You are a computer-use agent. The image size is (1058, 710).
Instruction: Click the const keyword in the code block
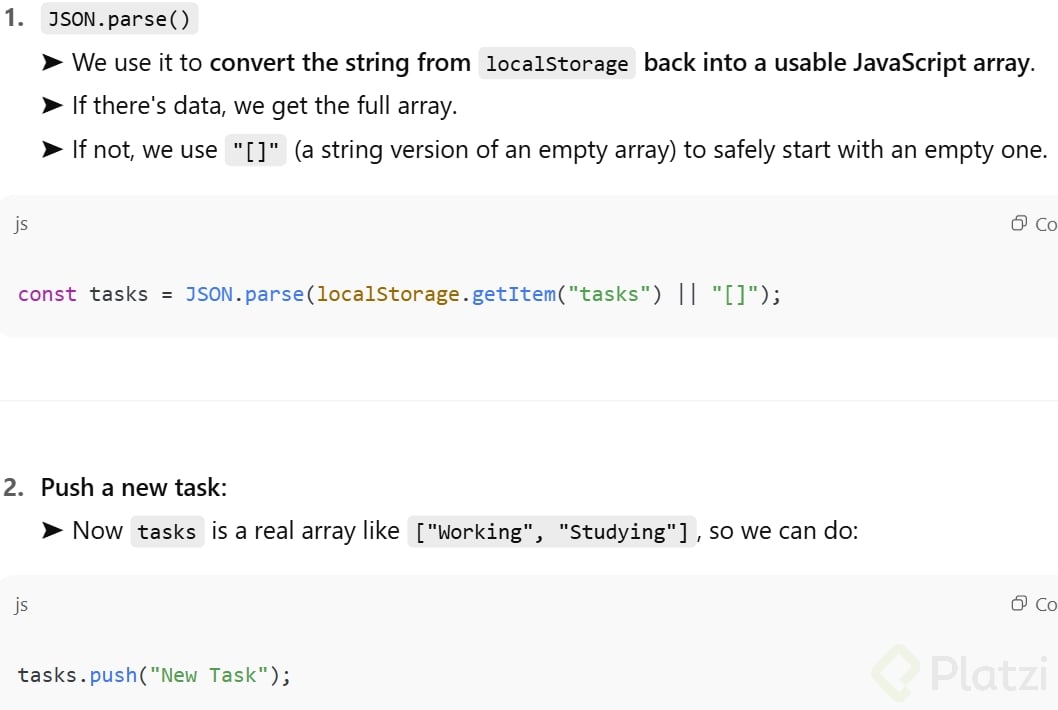point(47,294)
